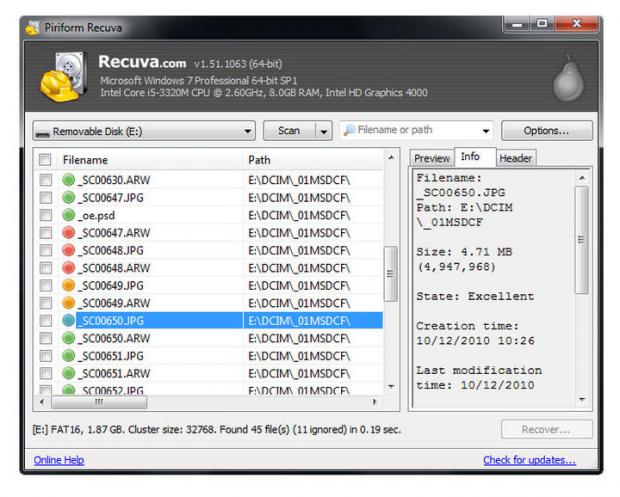Open the Filename or path dropdown arrow
620x497 pixels.
(x=487, y=131)
